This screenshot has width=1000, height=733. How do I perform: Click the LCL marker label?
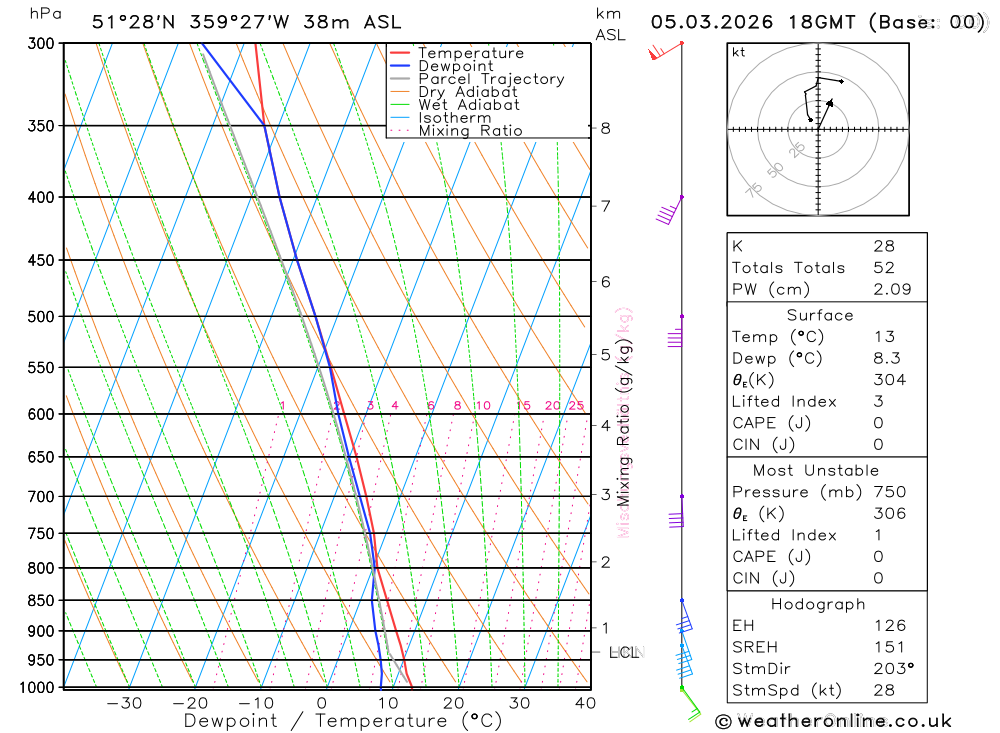tap(626, 653)
